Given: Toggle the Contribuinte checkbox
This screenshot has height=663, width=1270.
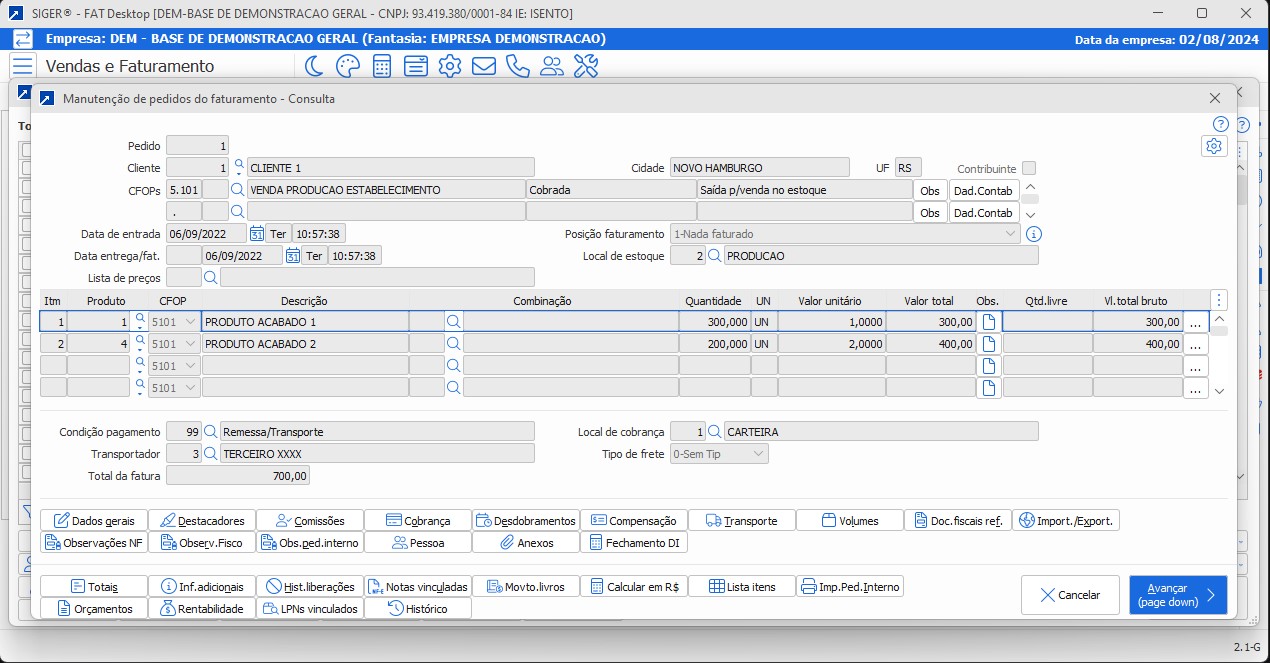Looking at the screenshot, I should [1029, 168].
